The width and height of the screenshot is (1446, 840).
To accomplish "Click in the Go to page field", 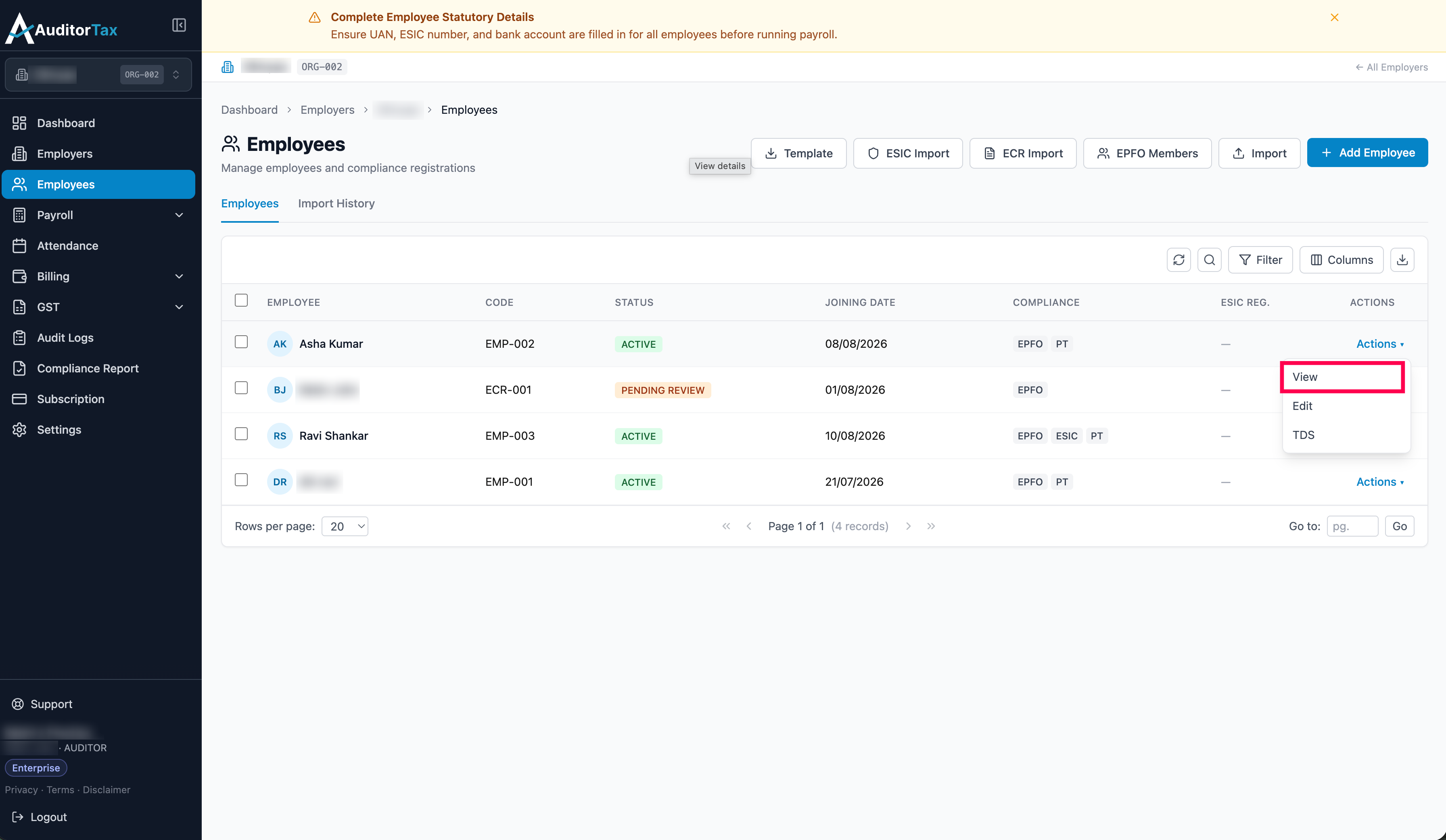I will 1352,526.
